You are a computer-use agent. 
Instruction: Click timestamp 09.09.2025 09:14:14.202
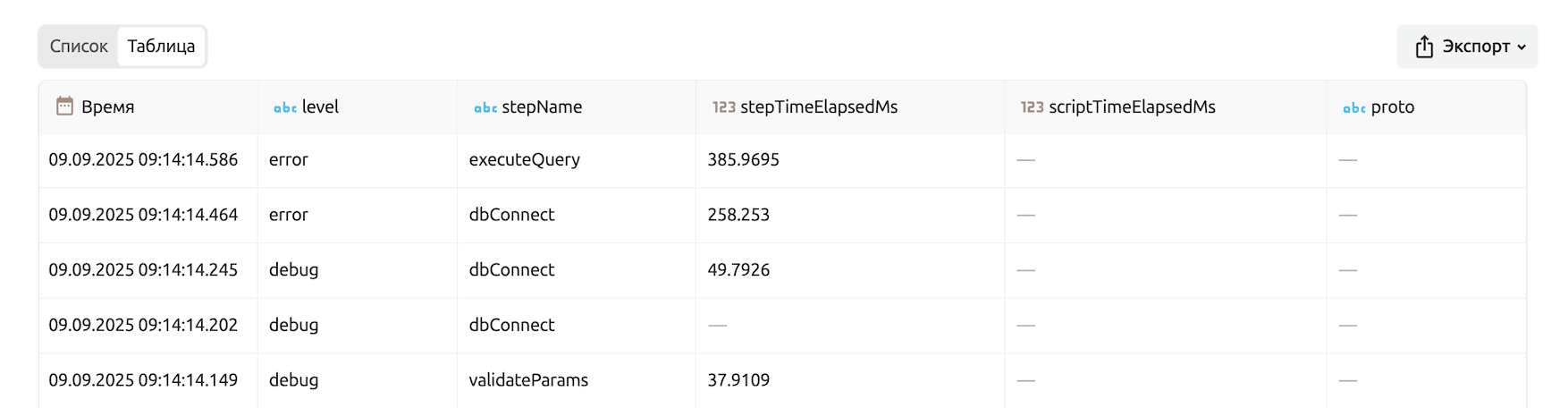click(143, 325)
